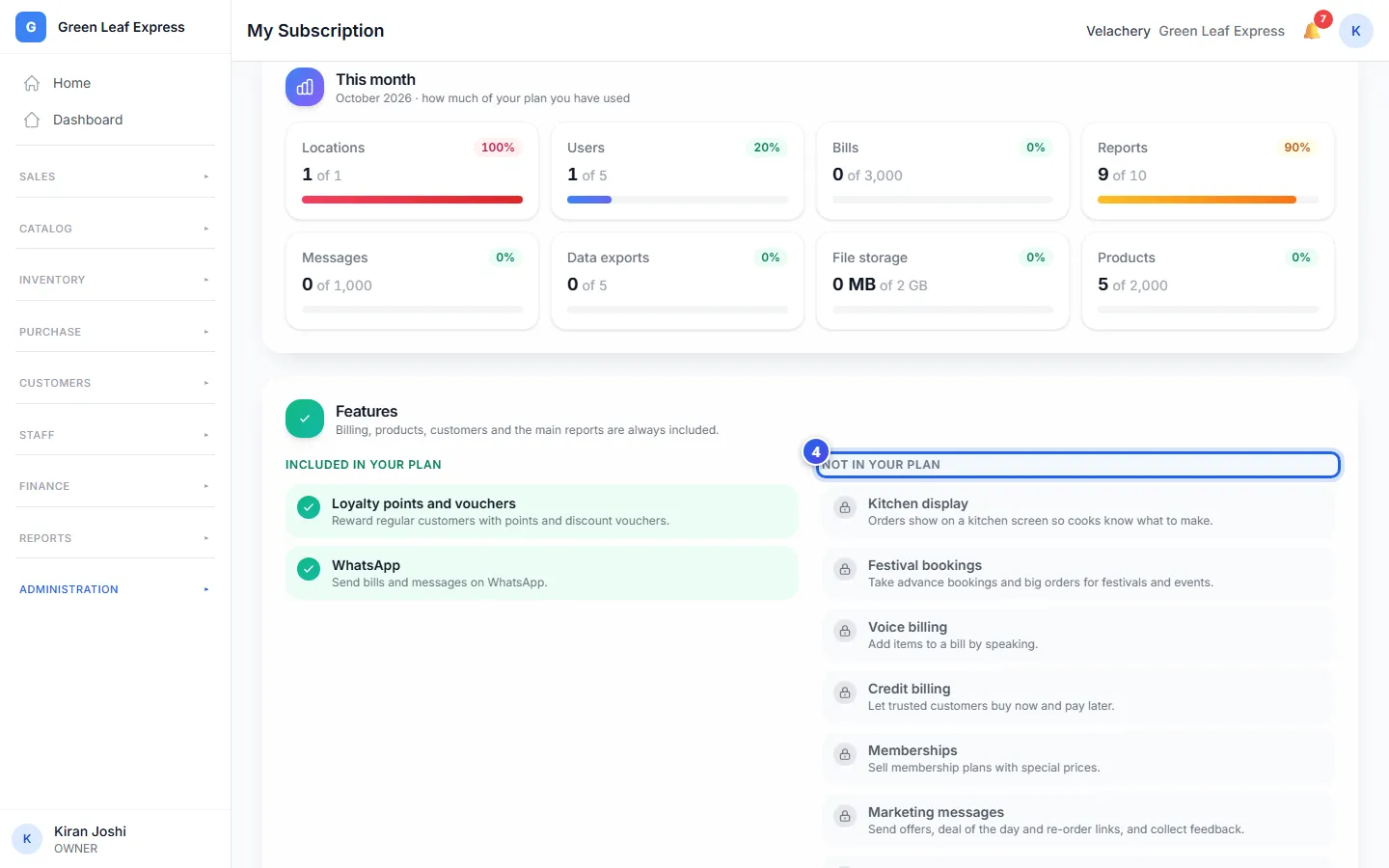Click the Locations usage progress bar
The image size is (1389, 868).
pyautogui.click(x=412, y=200)
